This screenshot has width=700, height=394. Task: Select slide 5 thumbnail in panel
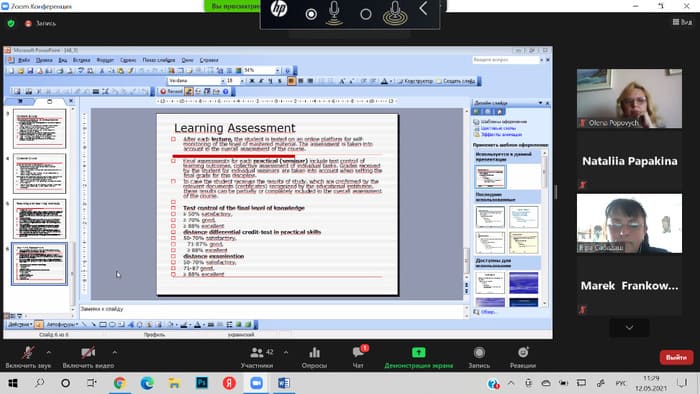40,219
